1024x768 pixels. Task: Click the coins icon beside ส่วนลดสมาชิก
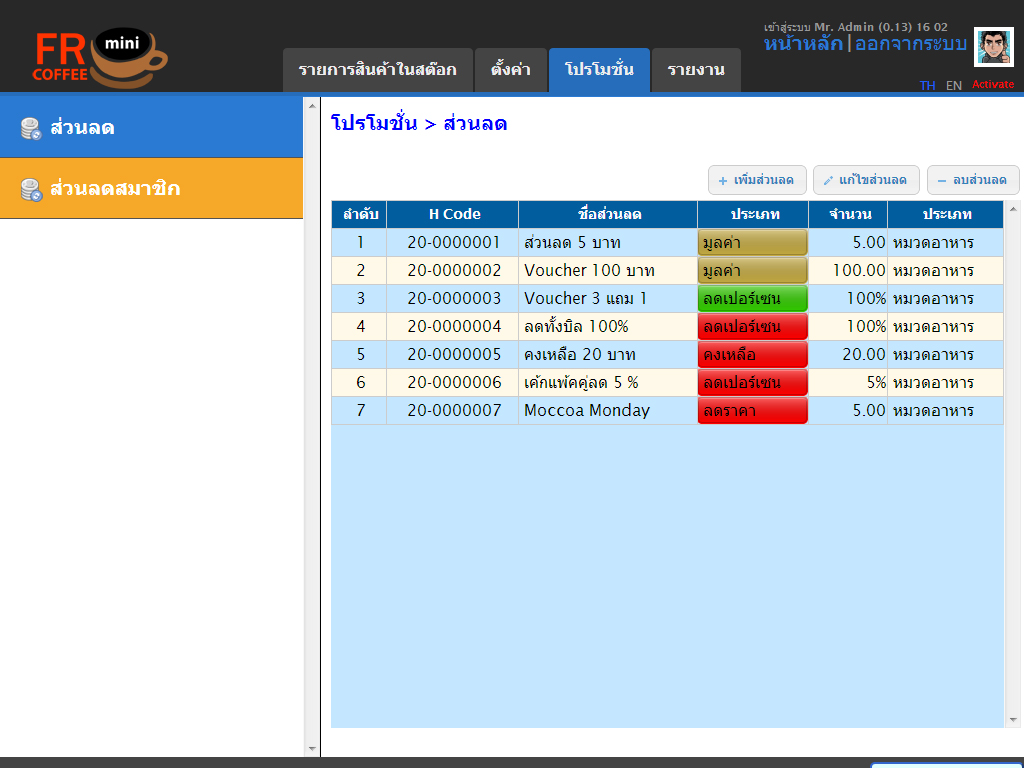point(31,189)
